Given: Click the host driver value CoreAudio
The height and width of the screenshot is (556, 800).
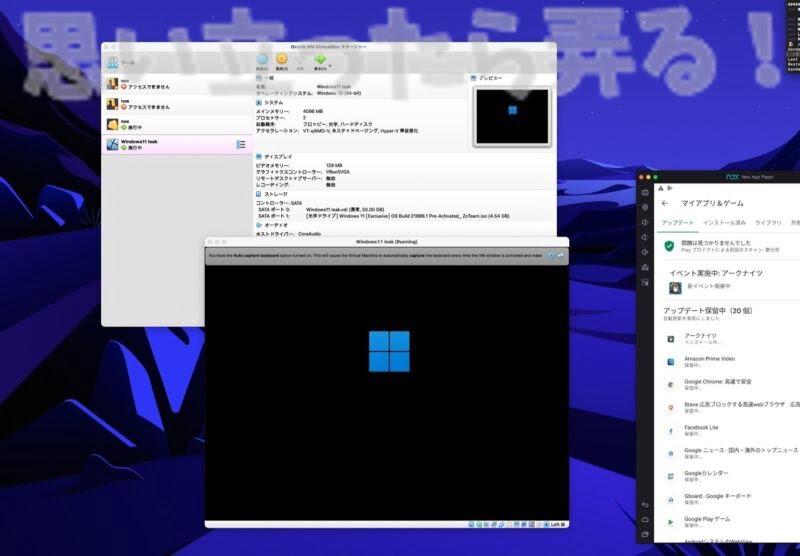Looking at the screenshot, I should coord(309,234).
